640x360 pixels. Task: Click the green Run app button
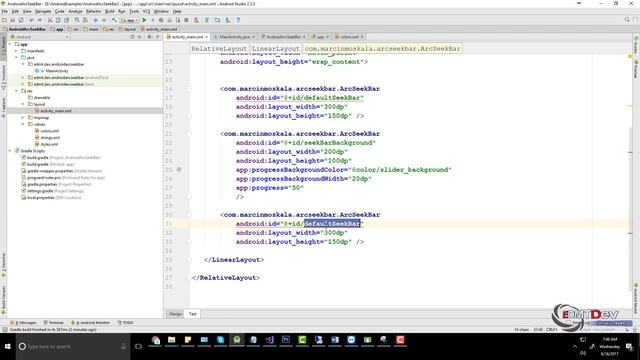[144, 20]
